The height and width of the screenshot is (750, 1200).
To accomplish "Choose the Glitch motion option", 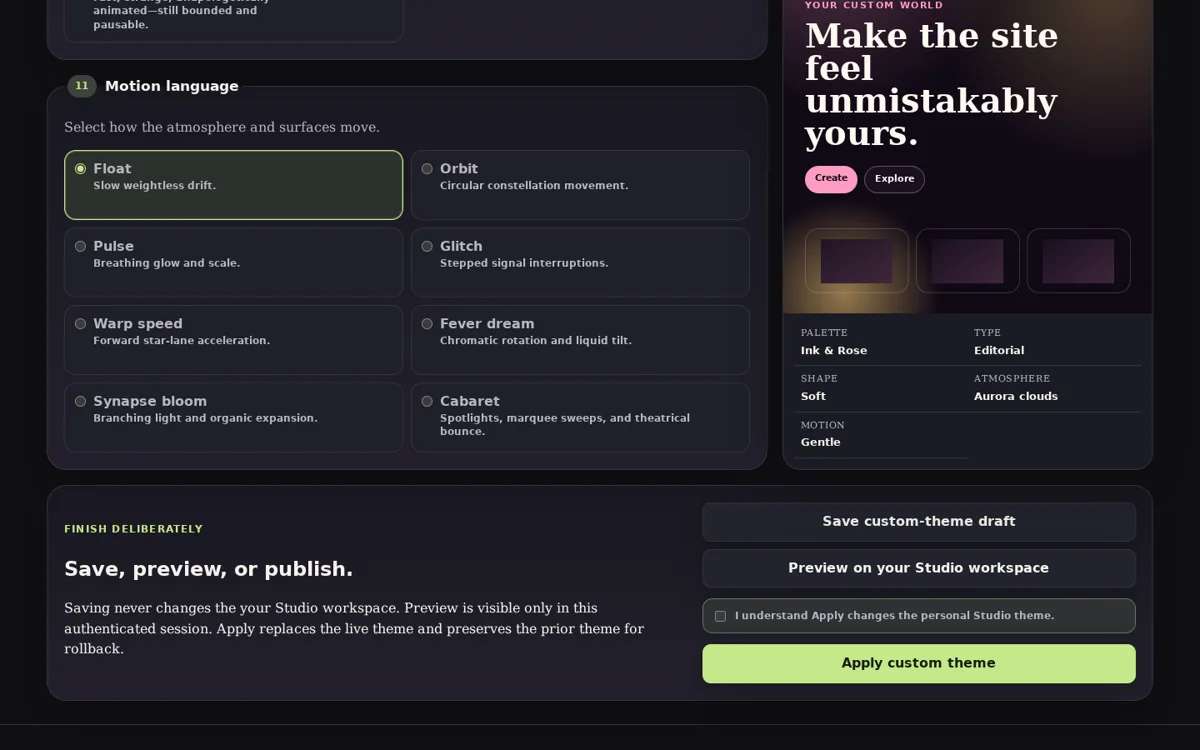I will tap(427, 246).
